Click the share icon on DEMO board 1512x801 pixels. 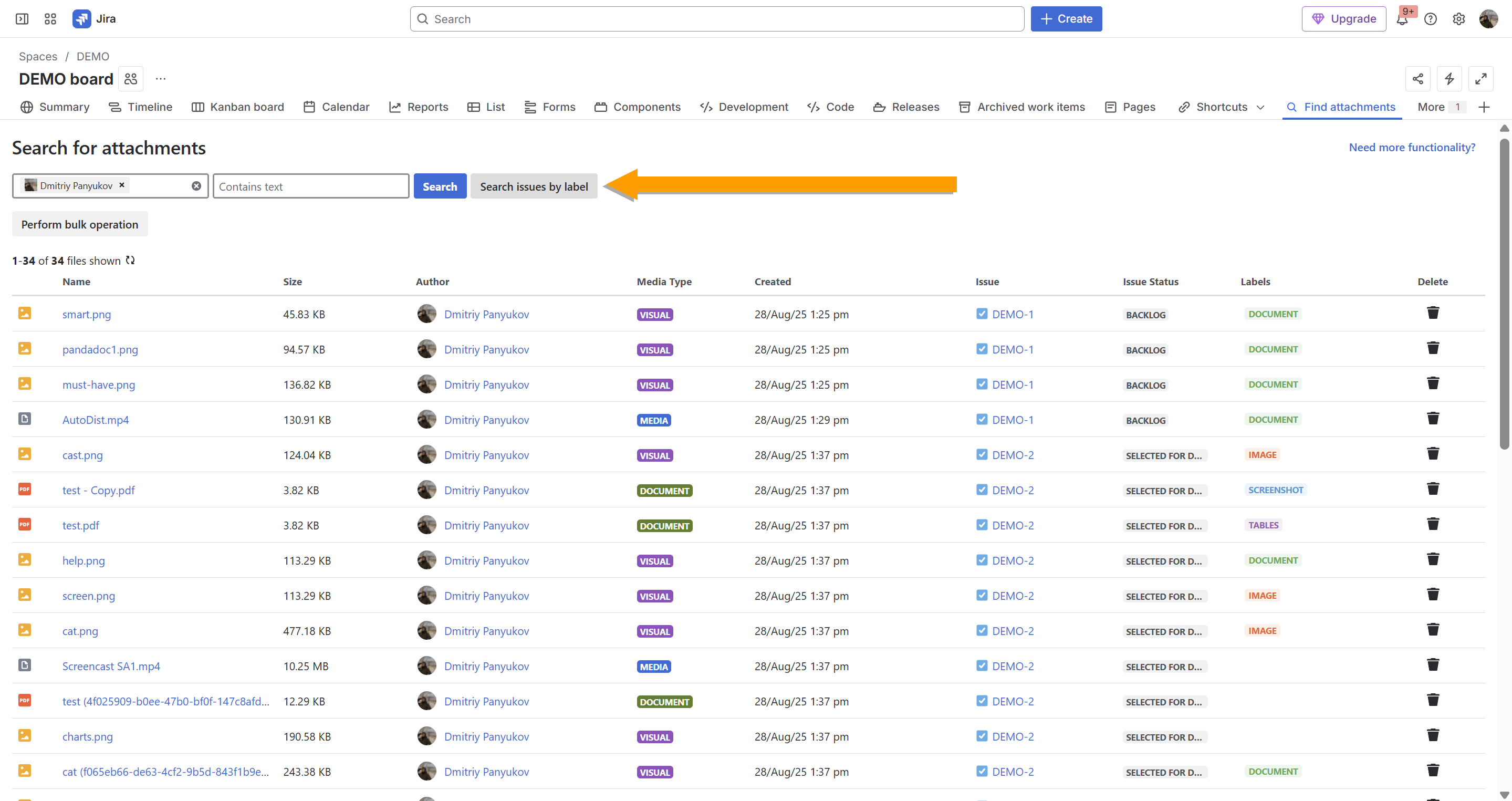(x=1417, y=79)
